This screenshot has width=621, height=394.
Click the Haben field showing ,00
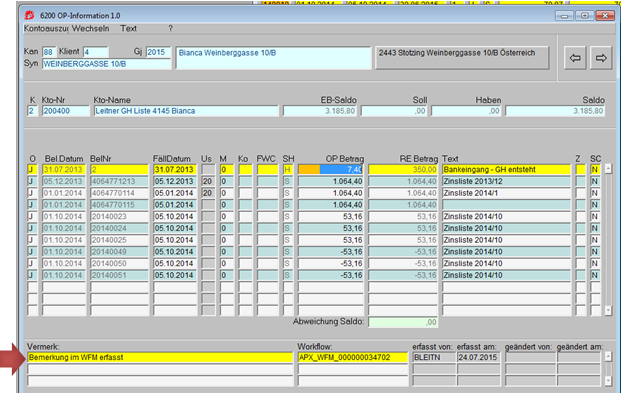(x=466, y=111)
